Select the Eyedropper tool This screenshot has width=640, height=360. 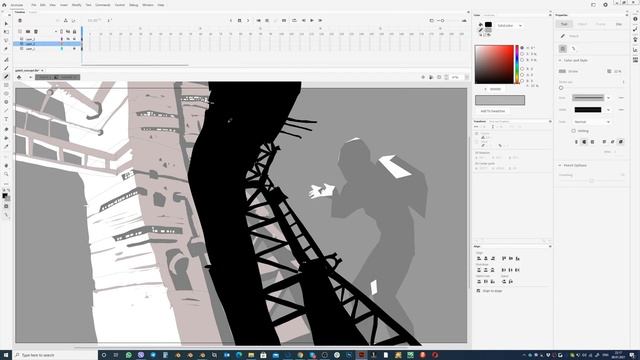6,147
